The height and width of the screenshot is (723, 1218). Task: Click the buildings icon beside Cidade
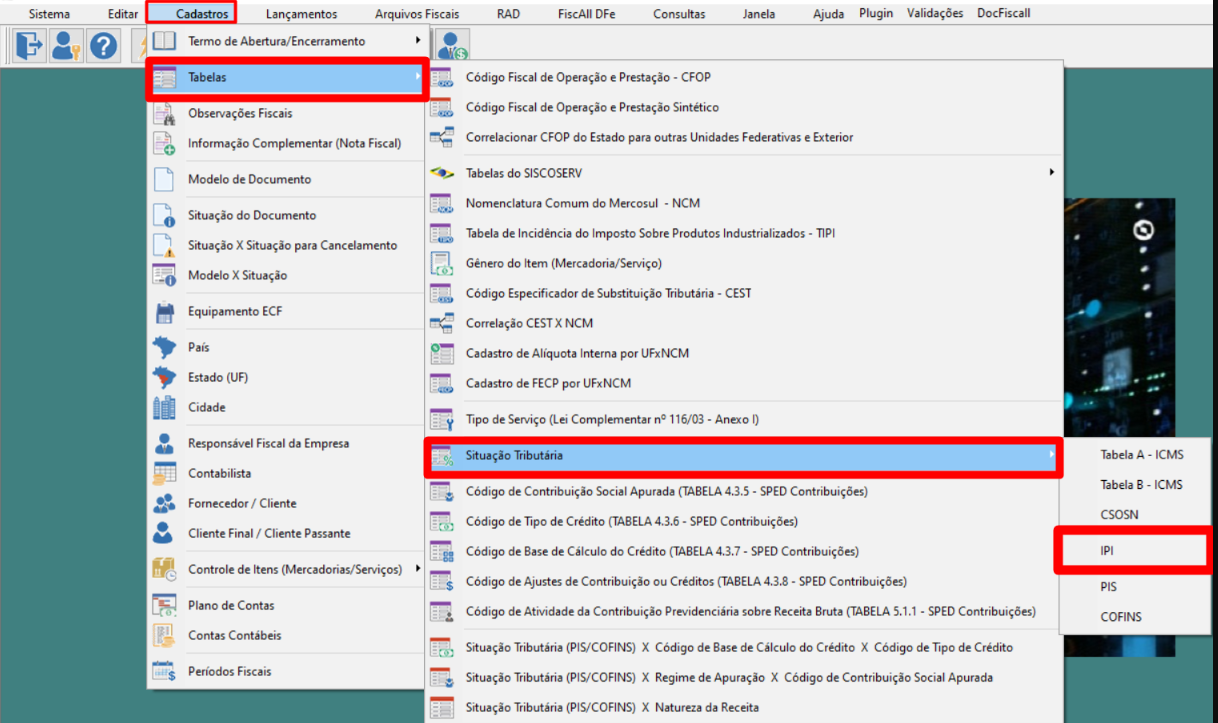pyautogui.click(x=163, y=407)
